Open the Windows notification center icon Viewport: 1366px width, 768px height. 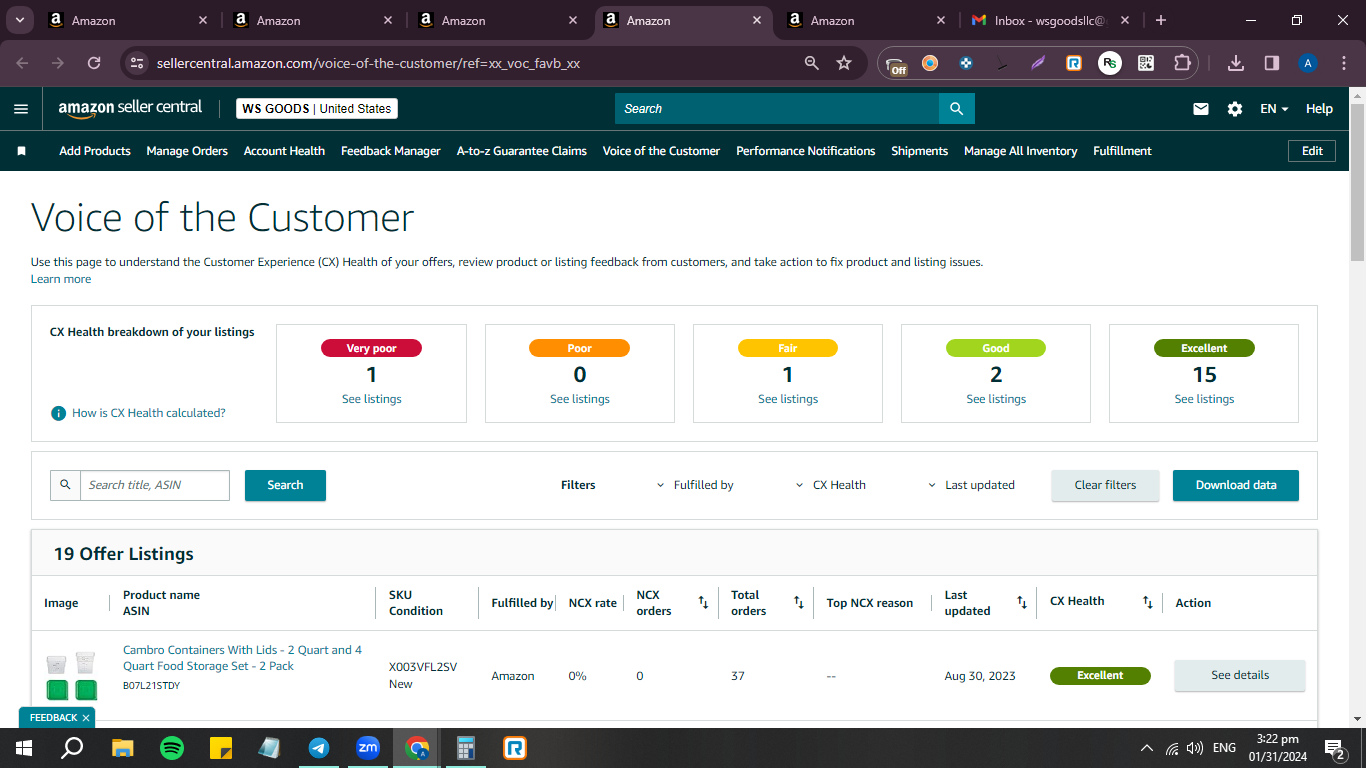coord(1334,747)
